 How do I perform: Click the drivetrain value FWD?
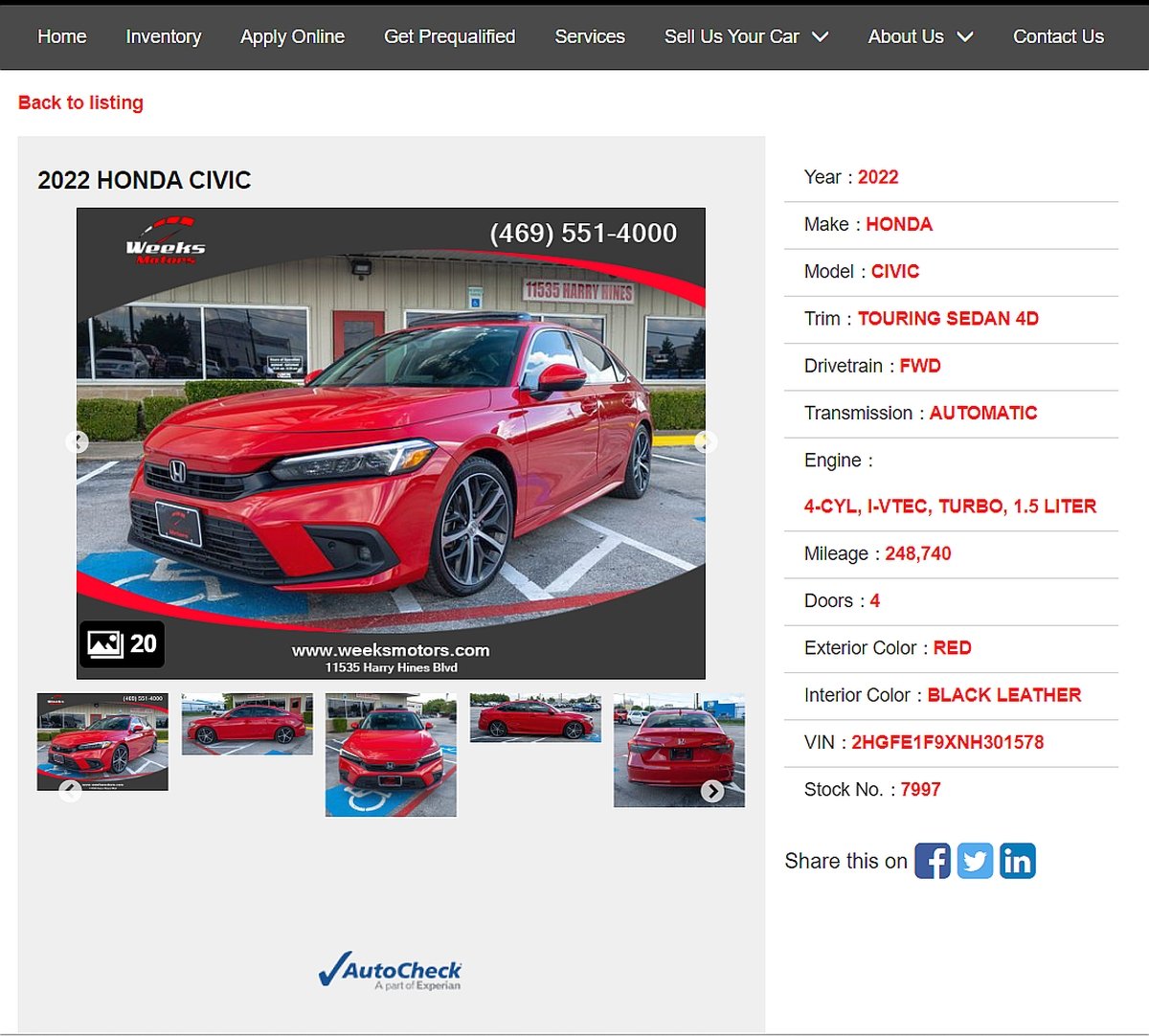[920, 366]
